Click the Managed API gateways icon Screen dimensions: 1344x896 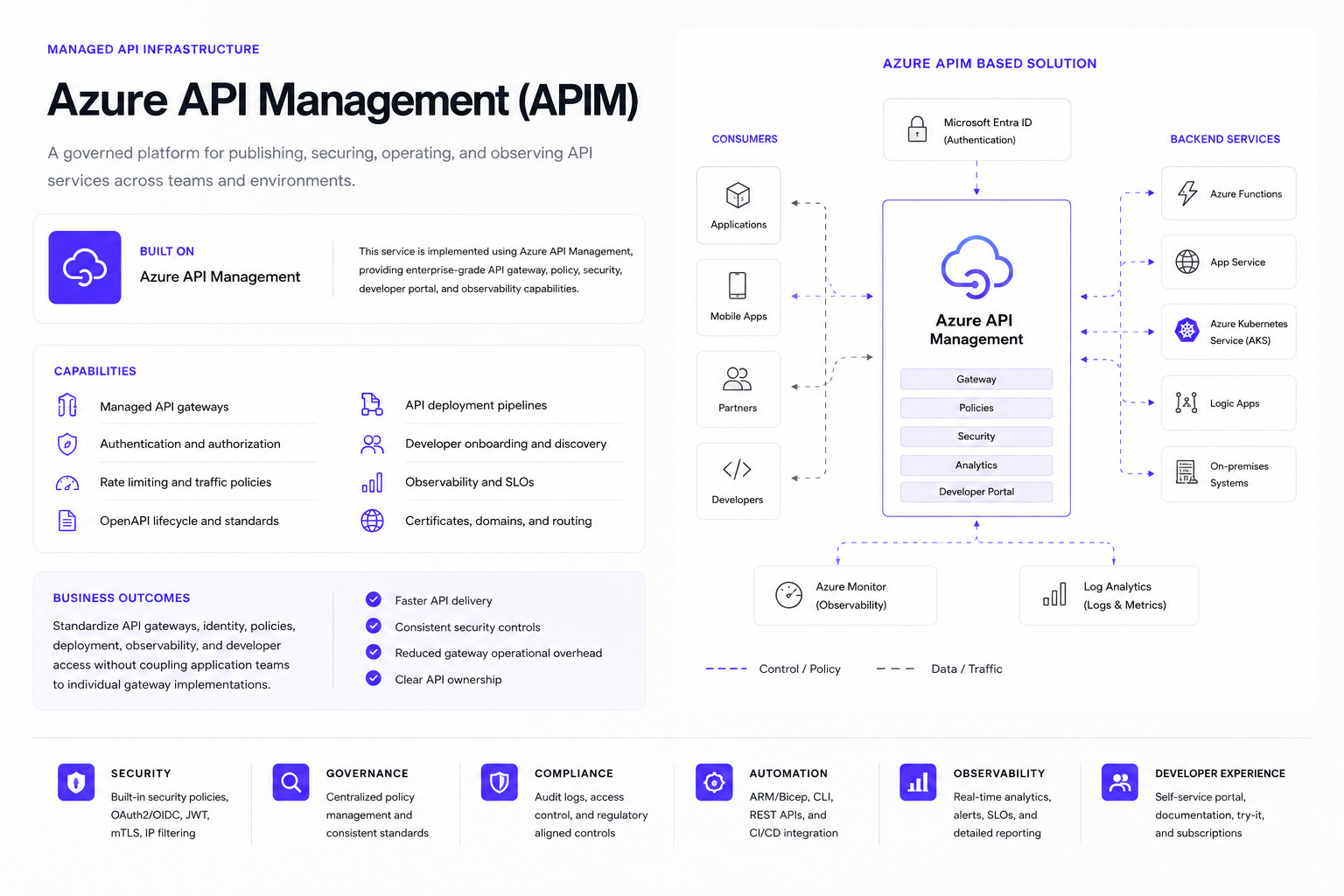coord(67,405)
